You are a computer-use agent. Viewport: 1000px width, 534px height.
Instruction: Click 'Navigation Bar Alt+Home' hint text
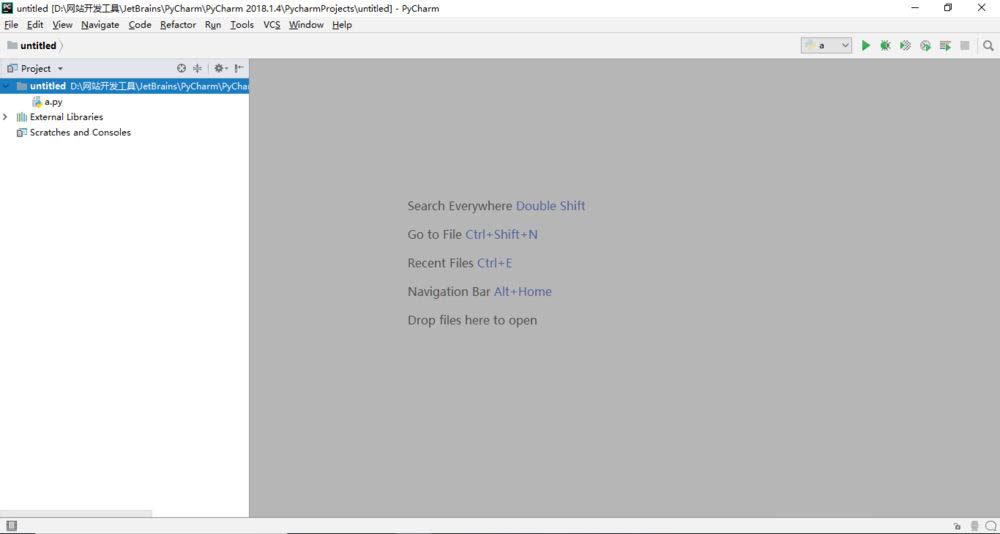[x=480, y=292]
